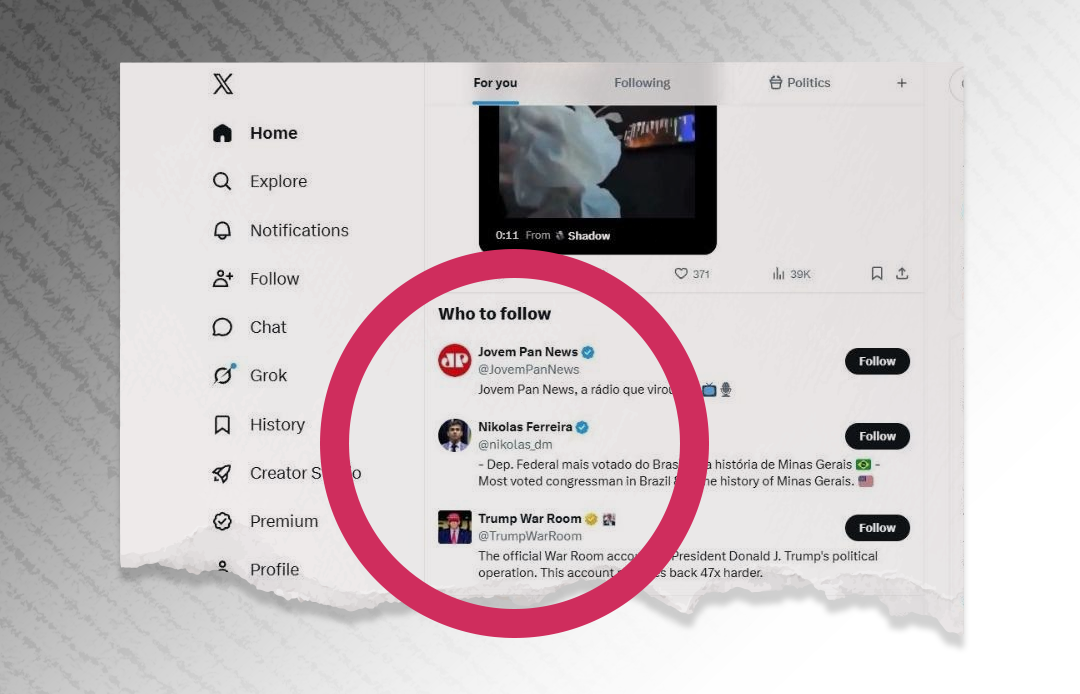This screenshot has height=694, width=1080.
Task: Open Notifications bell in sidebar
Action: coord(222,230)
